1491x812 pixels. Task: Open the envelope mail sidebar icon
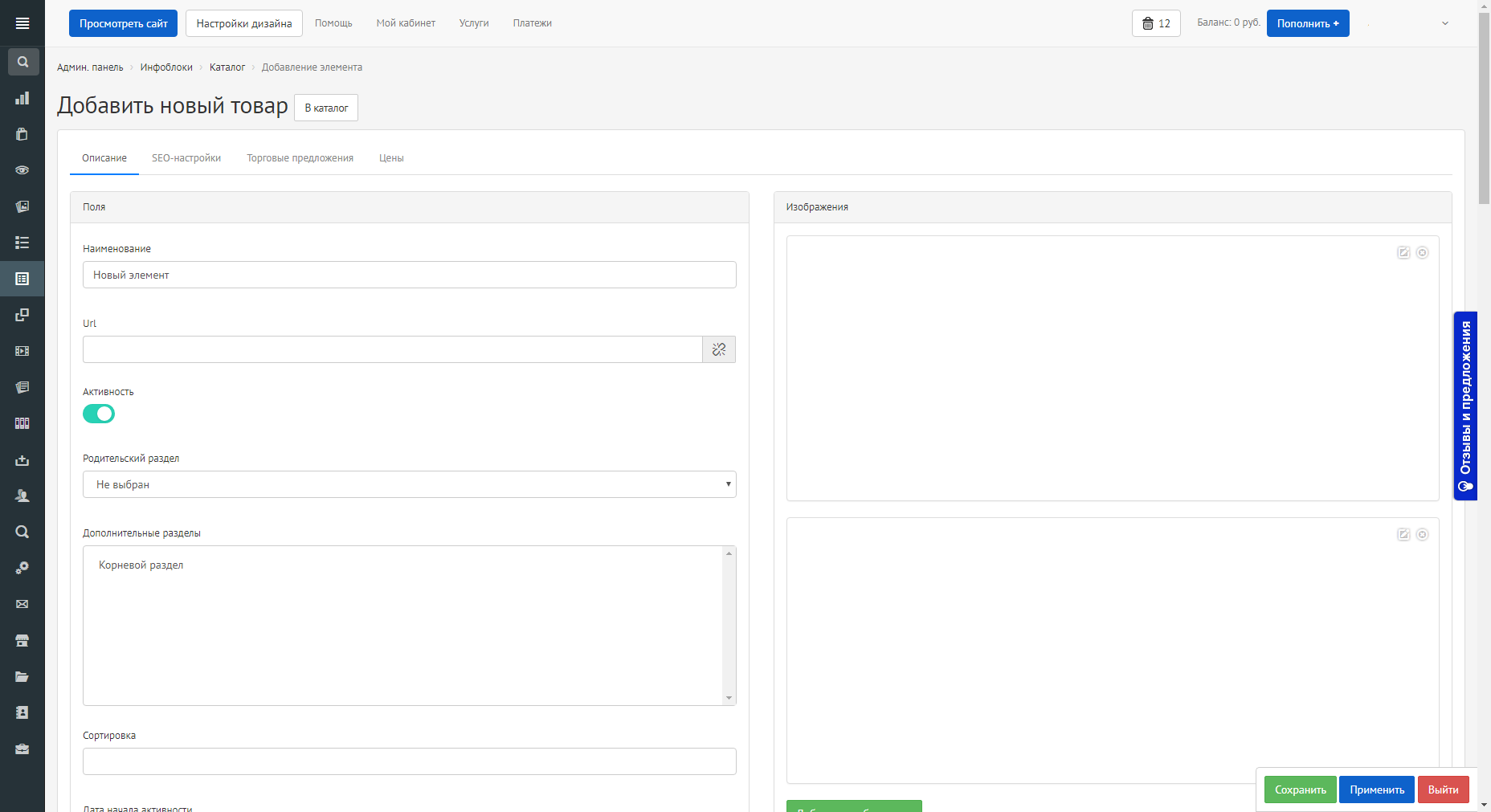pos(22,604)
